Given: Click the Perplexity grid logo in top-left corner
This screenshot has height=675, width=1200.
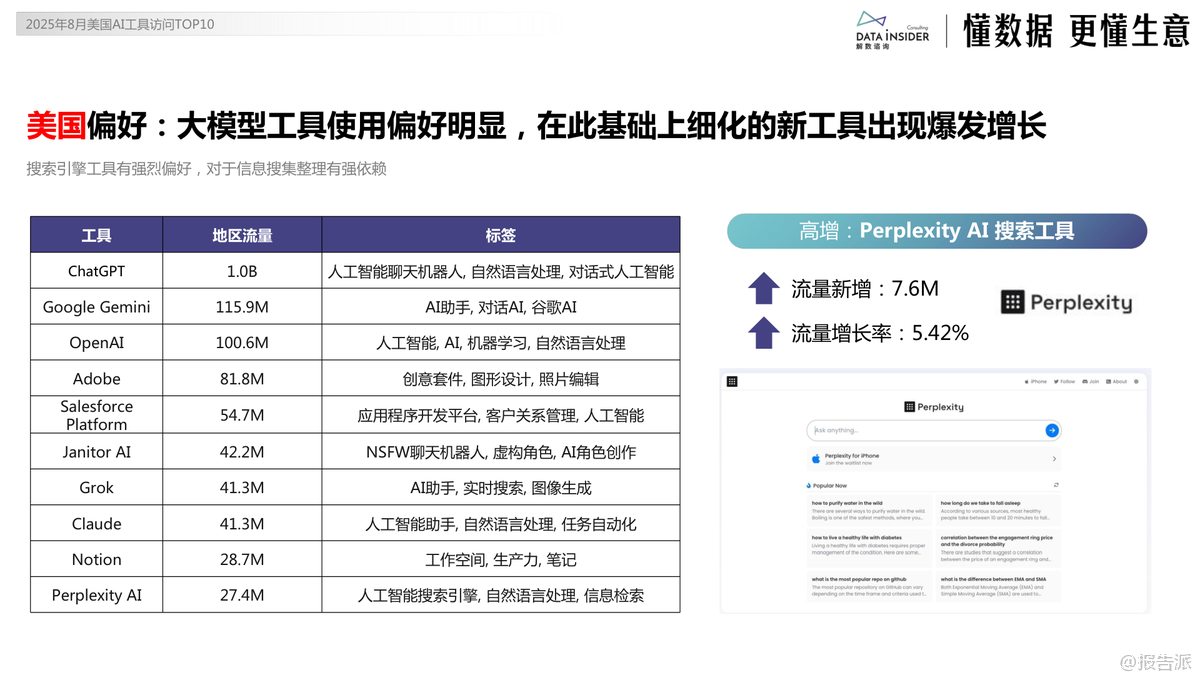Looking at the screenshot, I should (732, 381).
